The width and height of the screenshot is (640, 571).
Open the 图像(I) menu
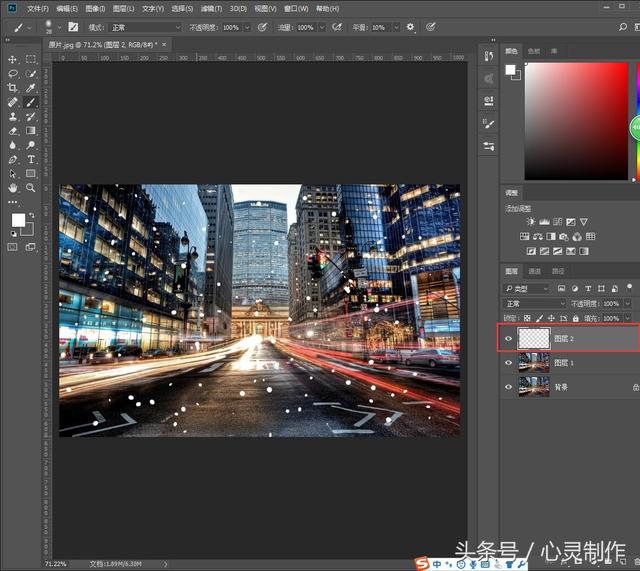click(x=95, y=8)
